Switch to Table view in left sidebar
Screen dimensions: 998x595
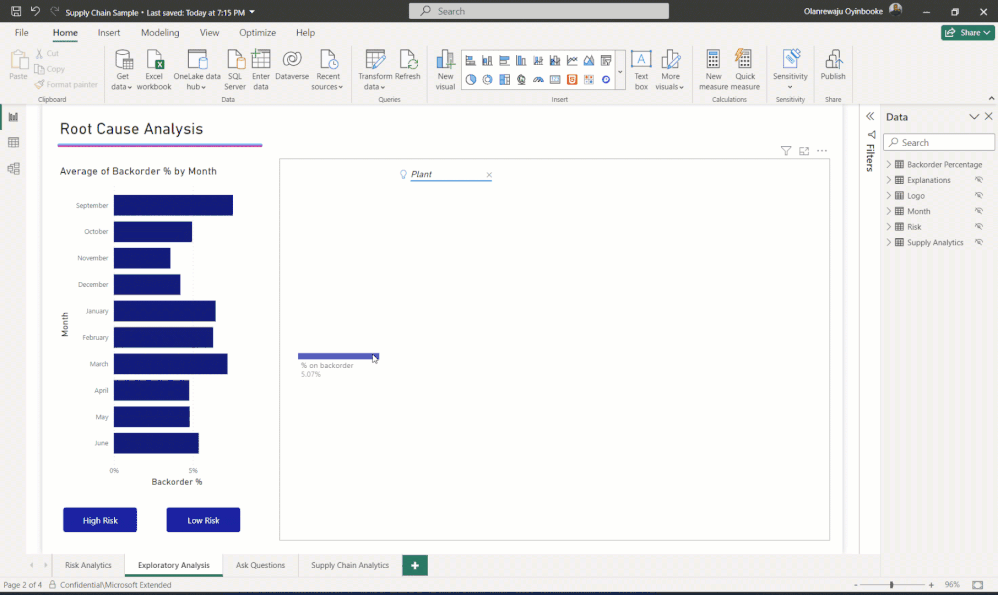13,143
